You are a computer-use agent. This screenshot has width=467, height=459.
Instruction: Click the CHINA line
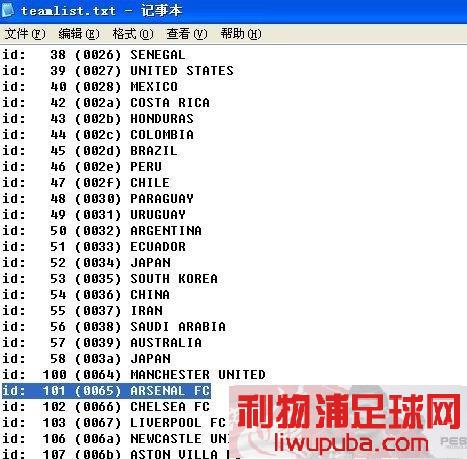coord(86,295)
